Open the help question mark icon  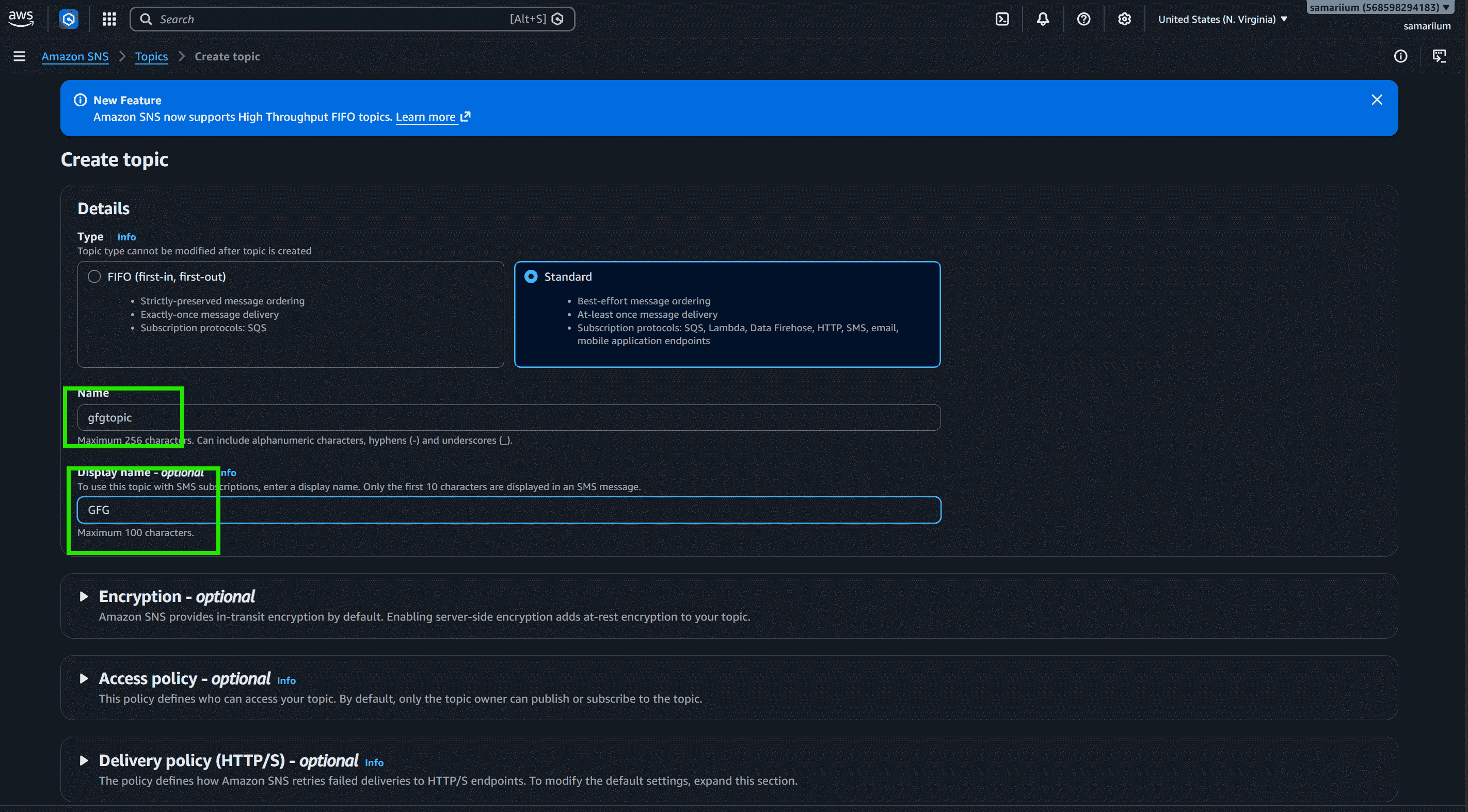(1083, 20)
